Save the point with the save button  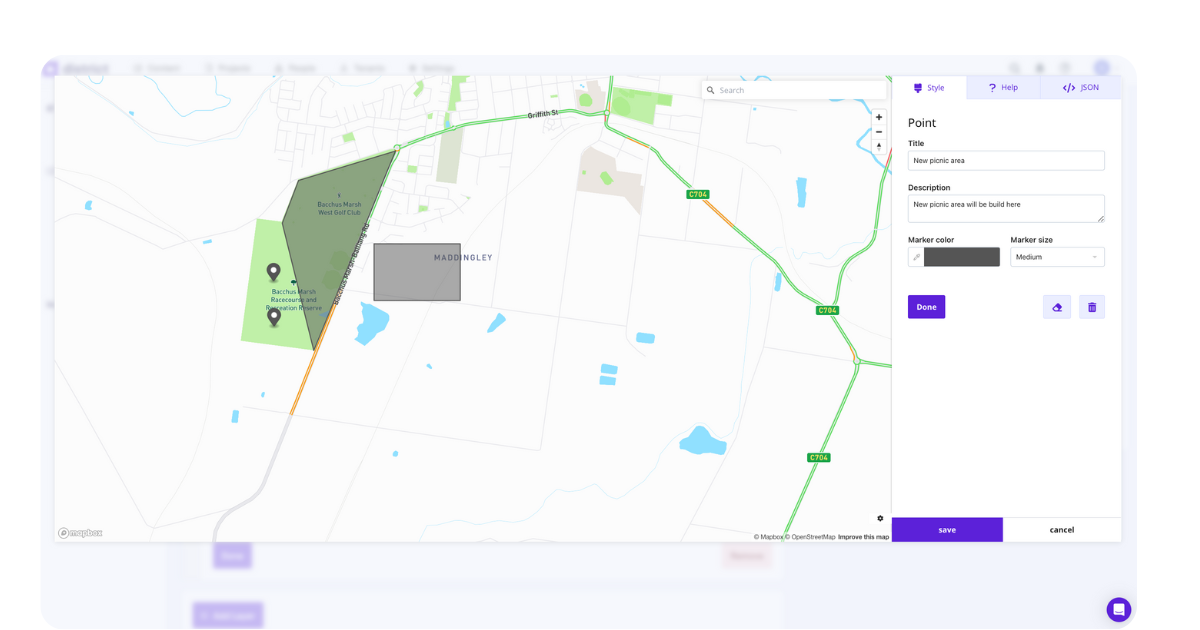point(946,529)
